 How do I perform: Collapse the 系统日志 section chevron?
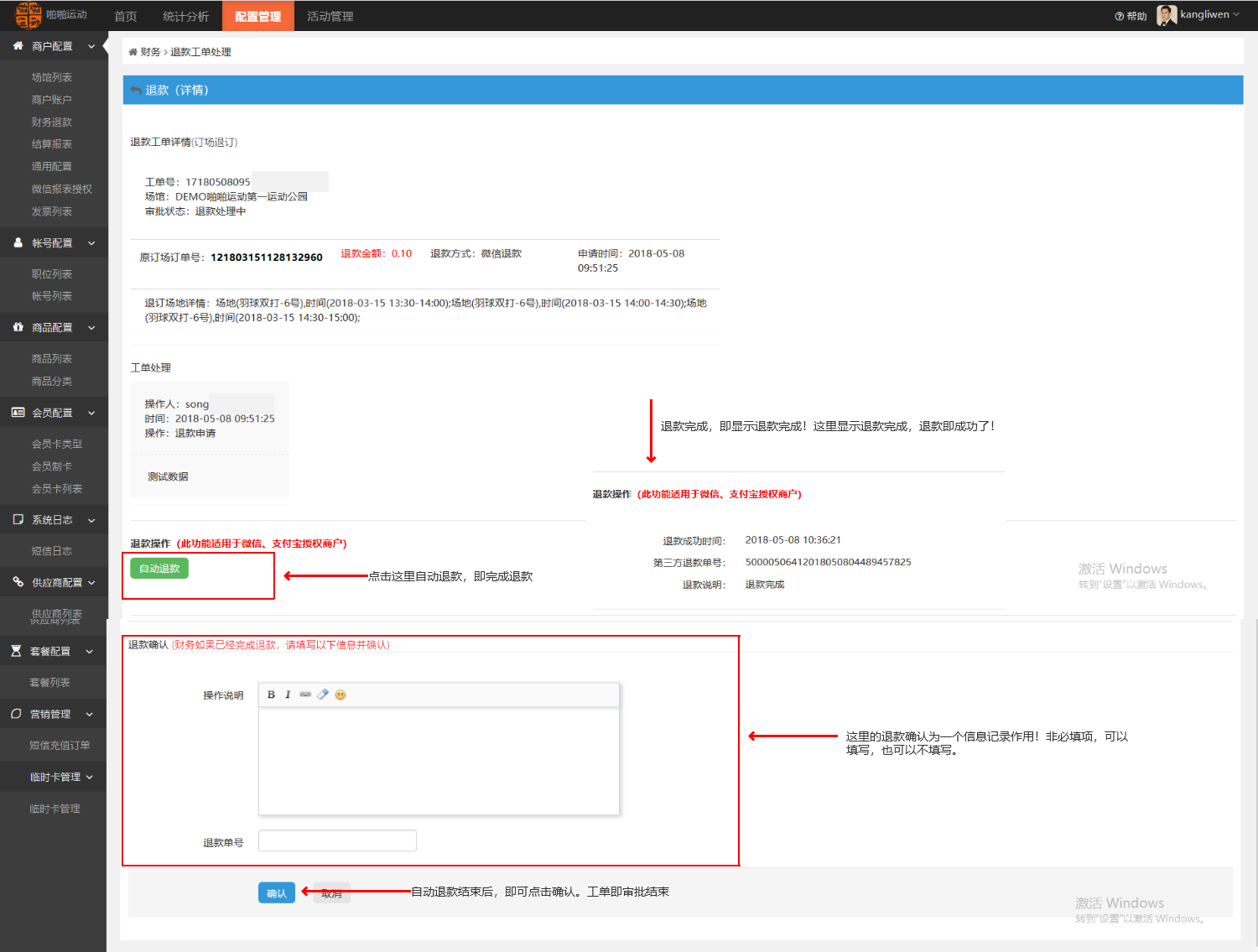pyautogui.click(x=91, y=521)
